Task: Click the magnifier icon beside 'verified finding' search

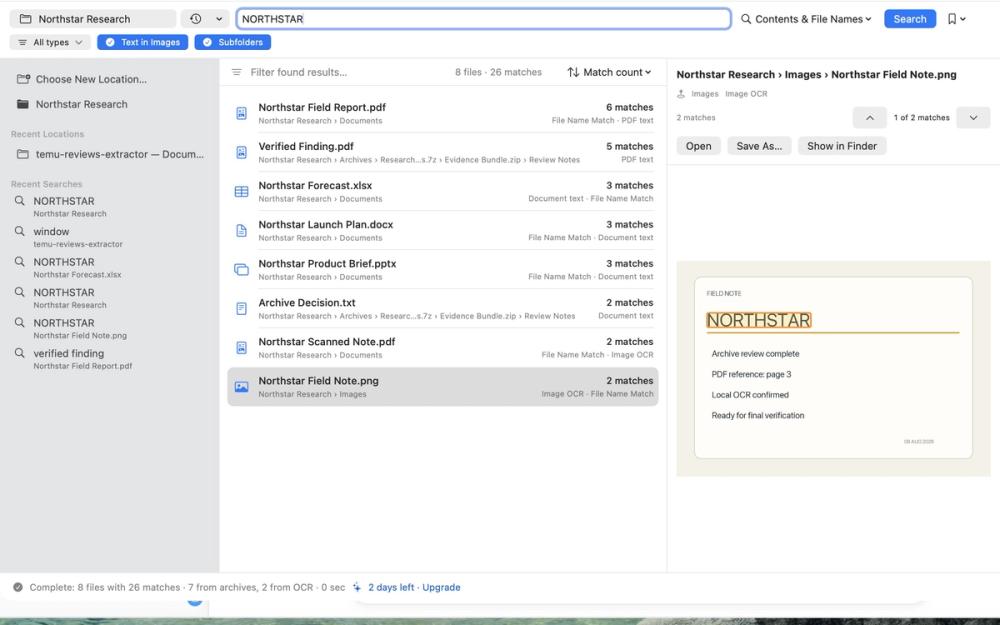Action: (x=20, y=353)
